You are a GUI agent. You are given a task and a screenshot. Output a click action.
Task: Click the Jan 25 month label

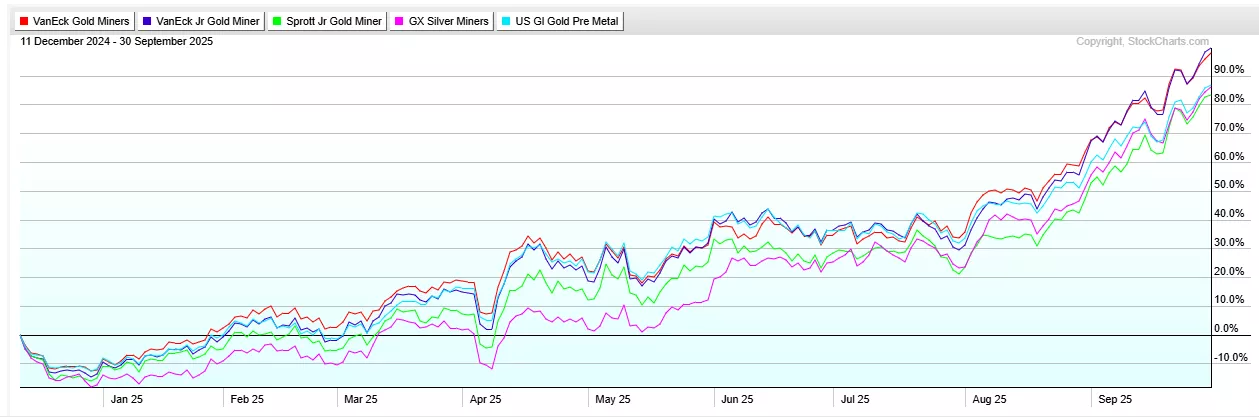(125, 399)
